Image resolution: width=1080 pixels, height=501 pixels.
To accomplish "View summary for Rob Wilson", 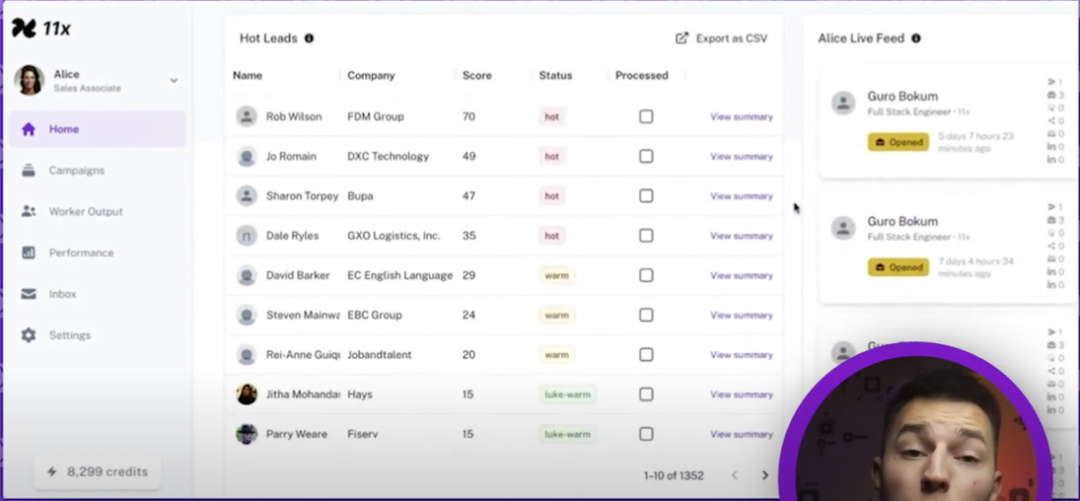I will [741, 117].
